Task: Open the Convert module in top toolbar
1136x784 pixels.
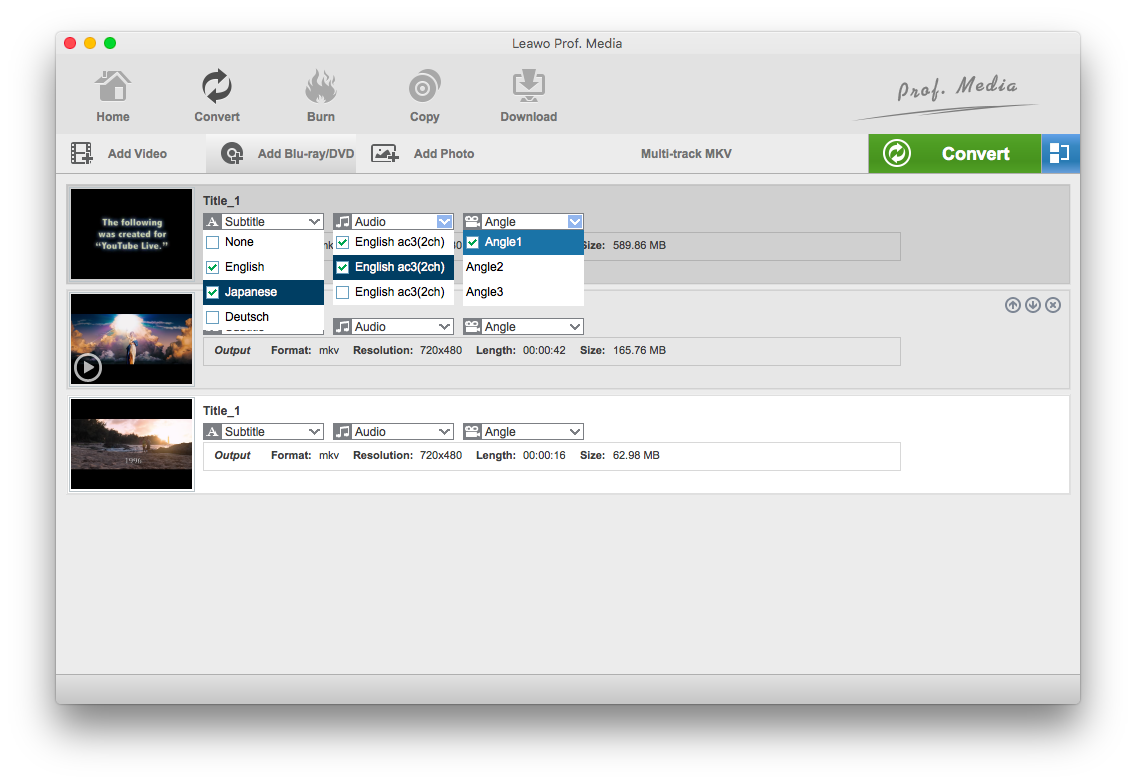Action: click(217, 87)
